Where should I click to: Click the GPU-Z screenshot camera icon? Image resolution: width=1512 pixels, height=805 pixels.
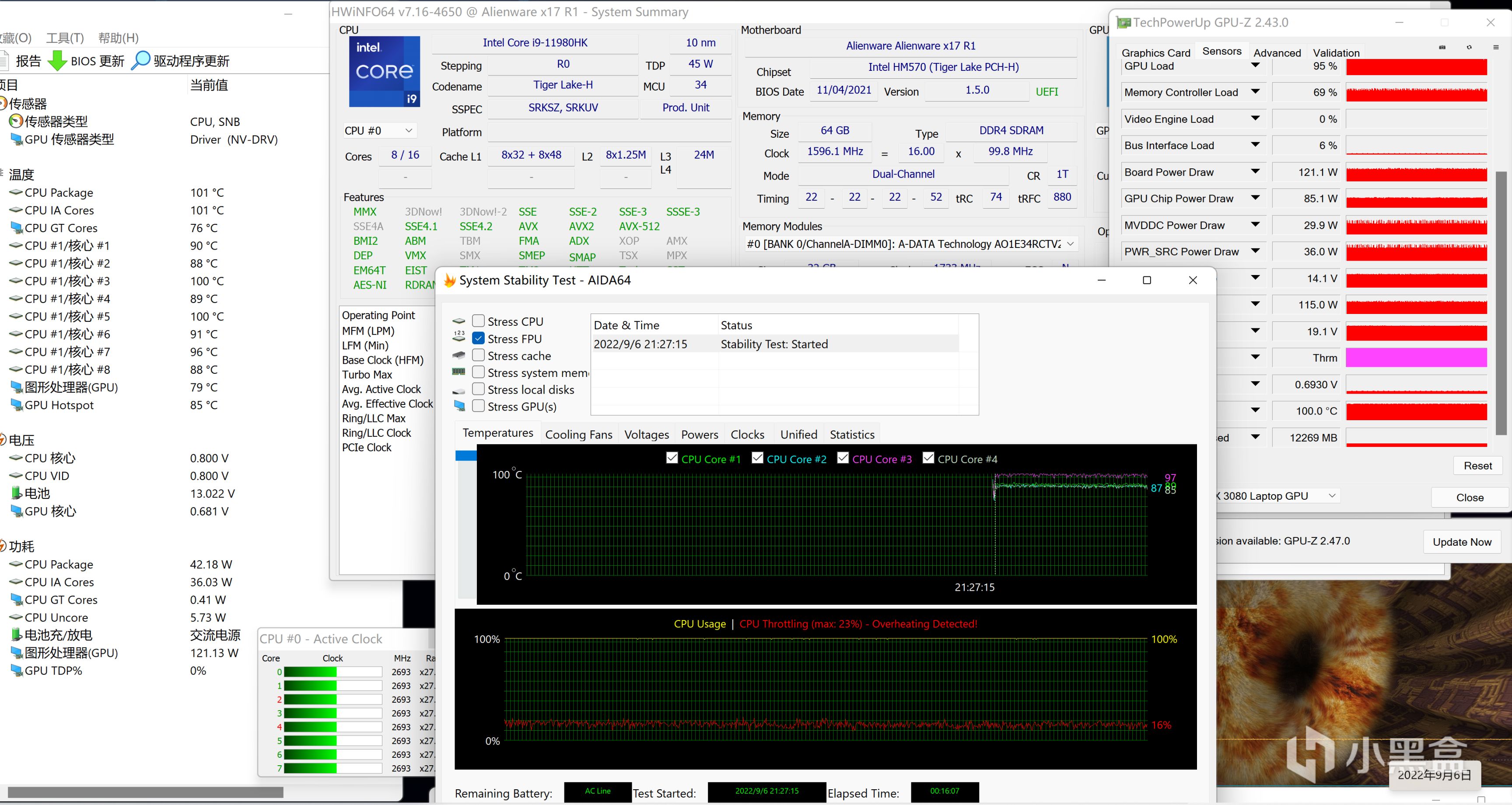1442,48
